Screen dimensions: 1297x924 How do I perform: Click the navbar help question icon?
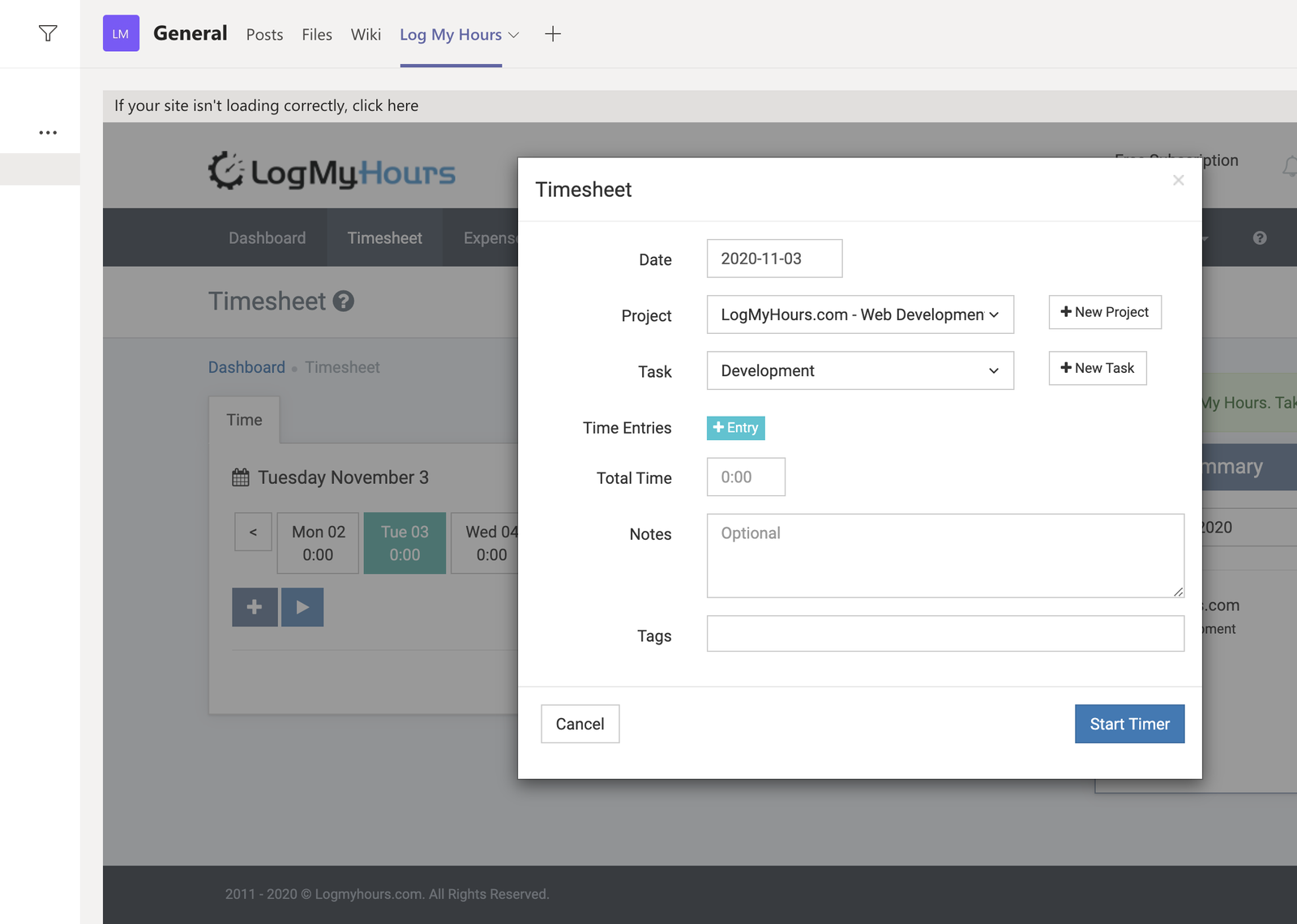click(1259, 237)
